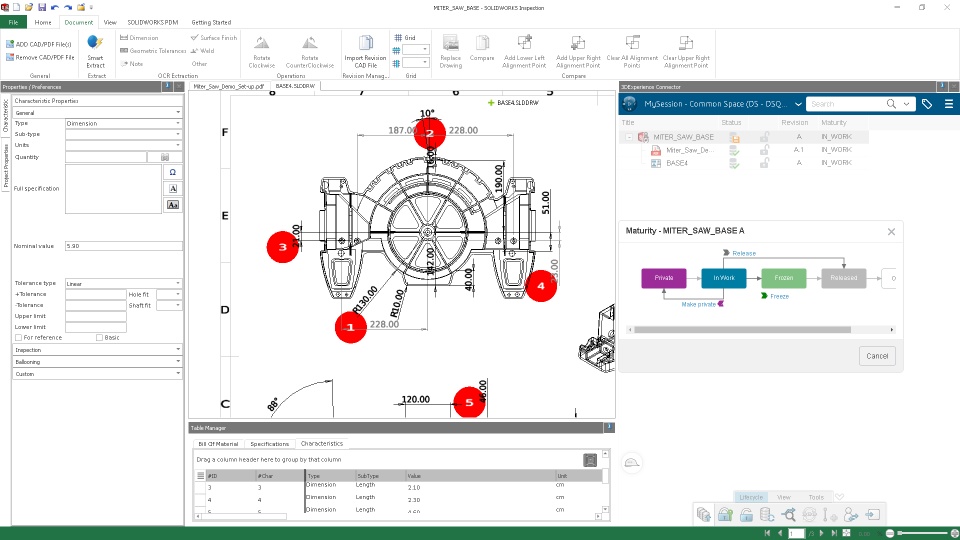Open the File menu

coord(13,22)
